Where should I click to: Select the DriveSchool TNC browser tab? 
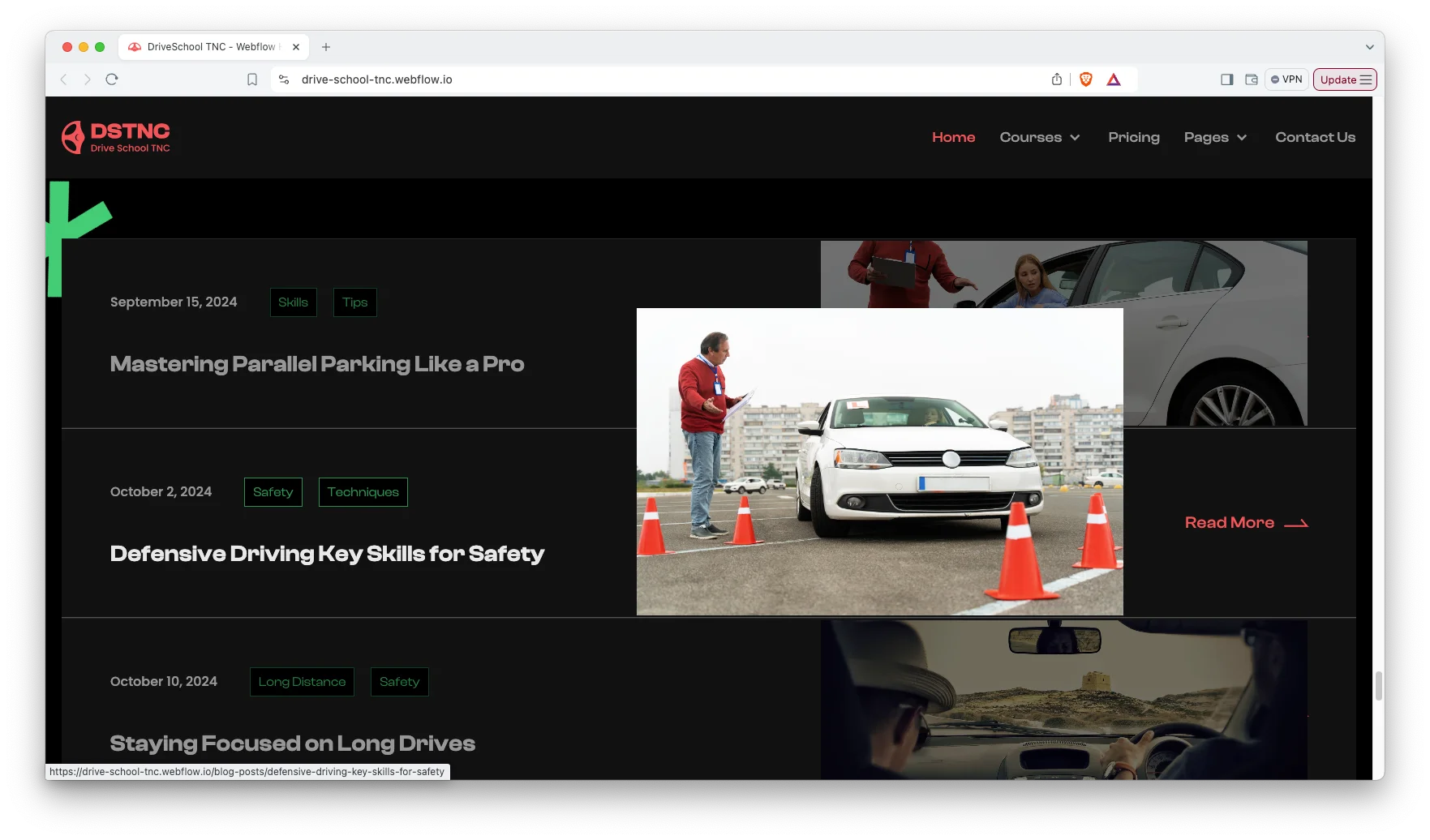click(211, 47)
